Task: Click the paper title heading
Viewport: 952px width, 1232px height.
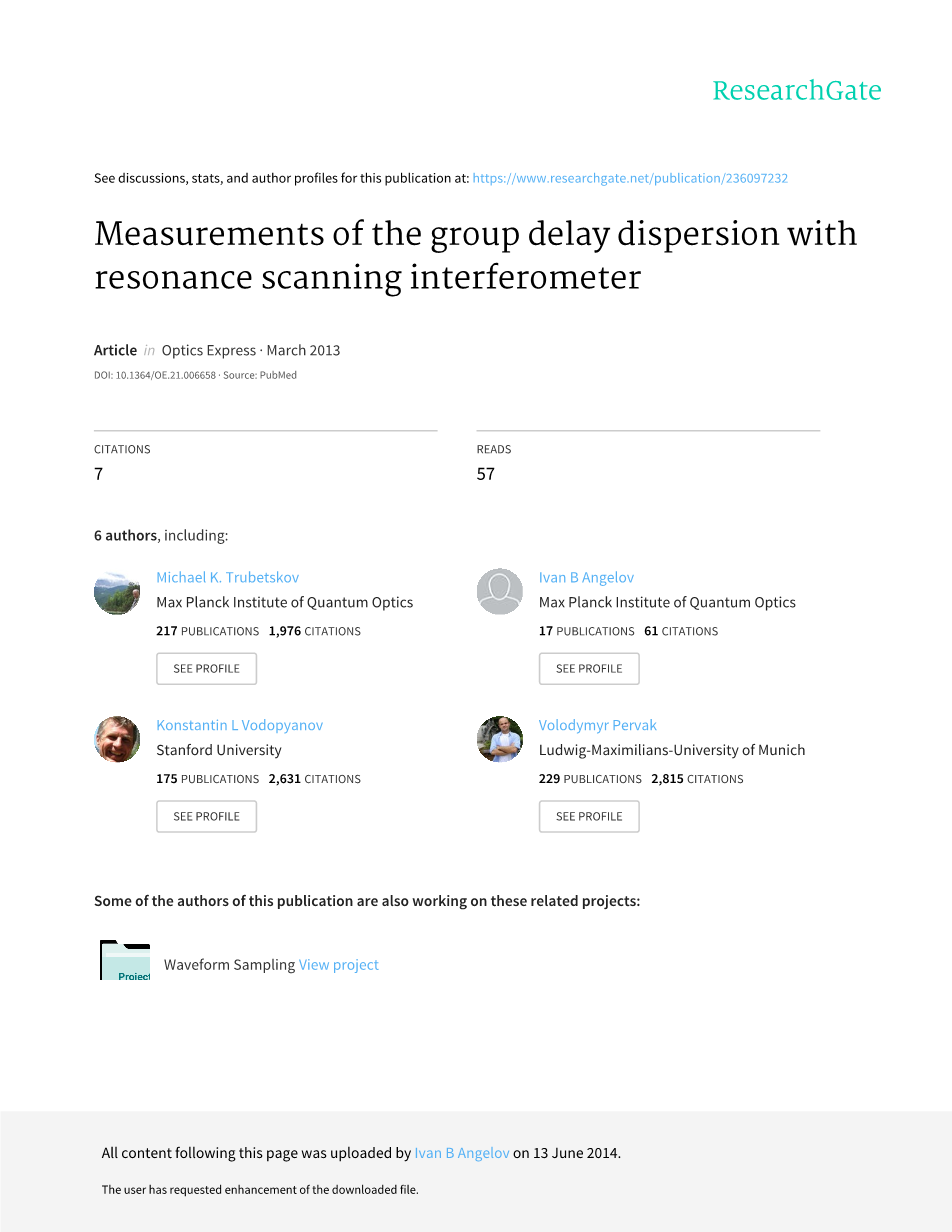Action: click(475, 255)
